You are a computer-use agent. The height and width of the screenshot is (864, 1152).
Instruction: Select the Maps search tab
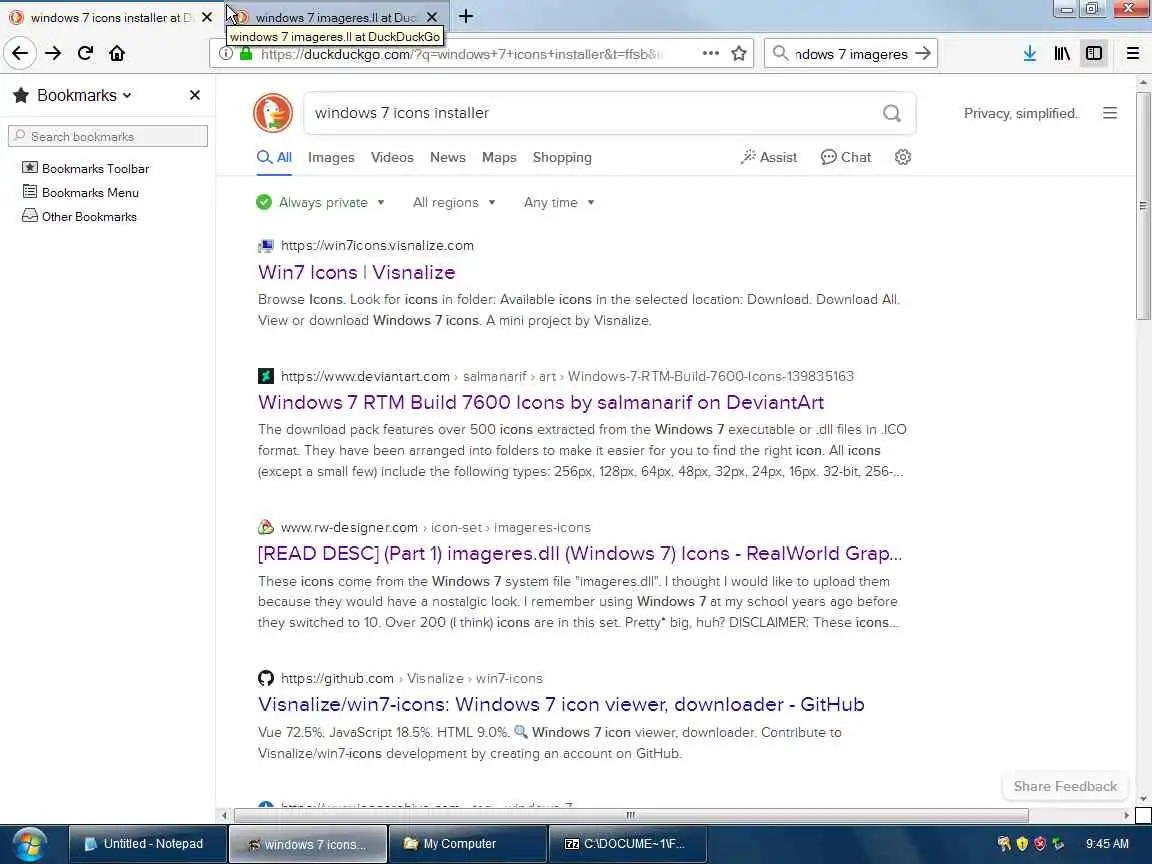(499, 157)
